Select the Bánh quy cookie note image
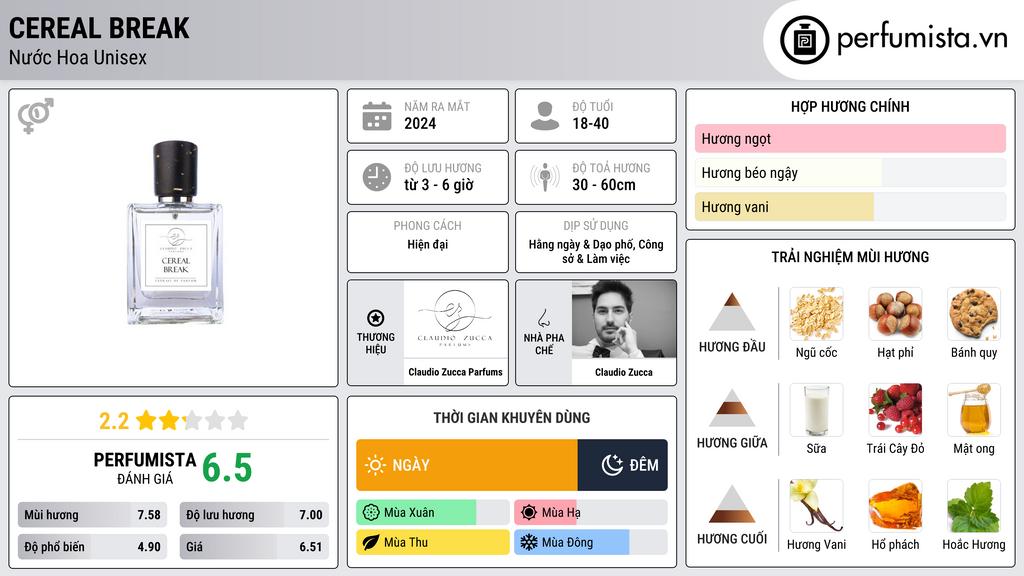The image size is (1024, 576). (974, 314)
